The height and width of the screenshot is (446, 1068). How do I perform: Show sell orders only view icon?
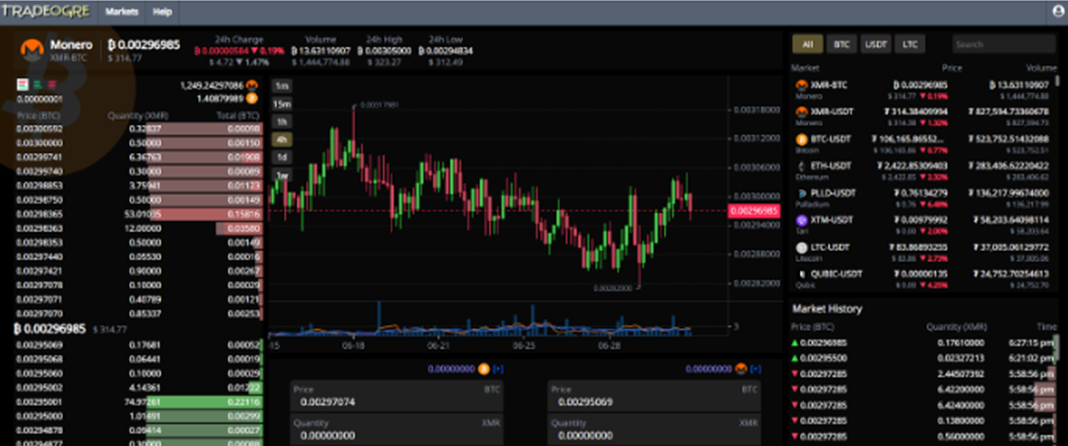tap(52, 84)
